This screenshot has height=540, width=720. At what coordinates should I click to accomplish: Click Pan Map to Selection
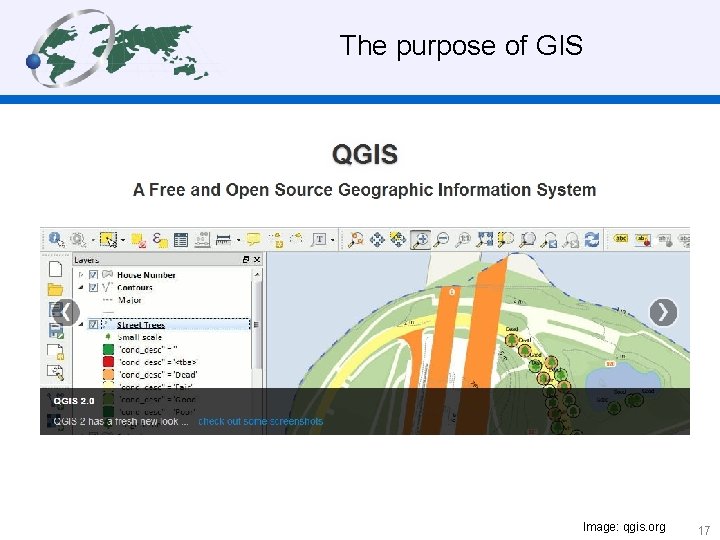point(398,239)
